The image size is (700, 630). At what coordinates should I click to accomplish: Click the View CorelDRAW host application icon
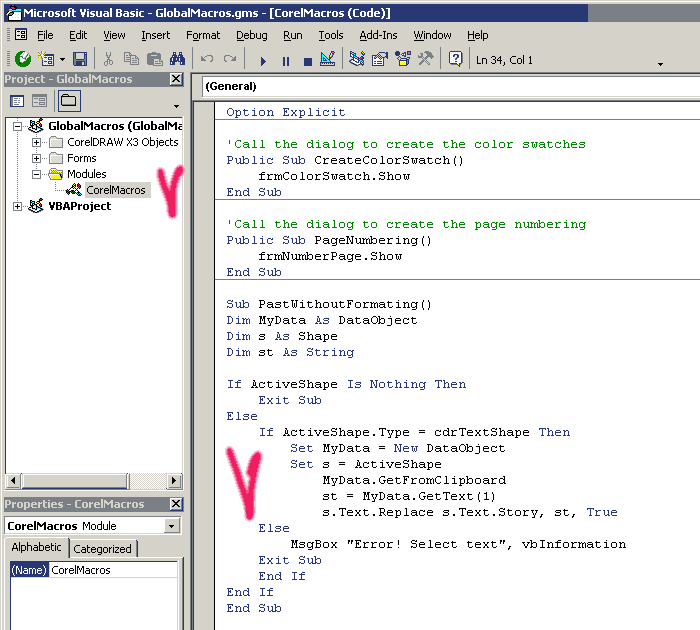click(23, 59)
